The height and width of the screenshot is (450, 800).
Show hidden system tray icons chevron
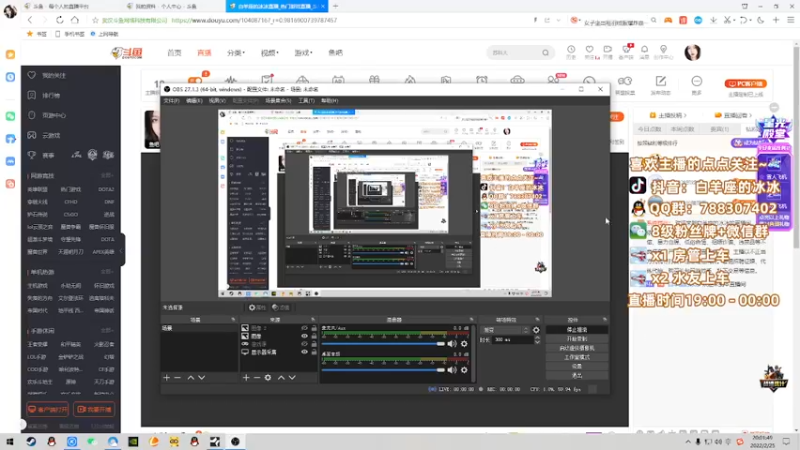(688, 442)
